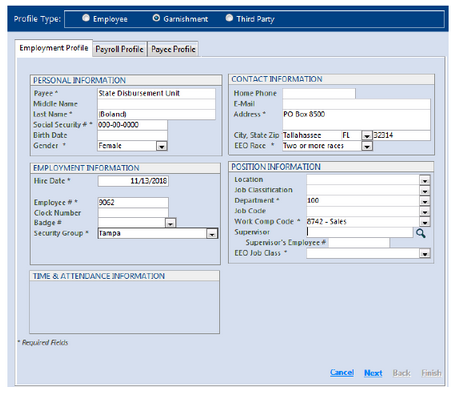Viewport: 455px width, 394px height.
Task: Expand the EEO Race dropdown
Action: (367, 146)
